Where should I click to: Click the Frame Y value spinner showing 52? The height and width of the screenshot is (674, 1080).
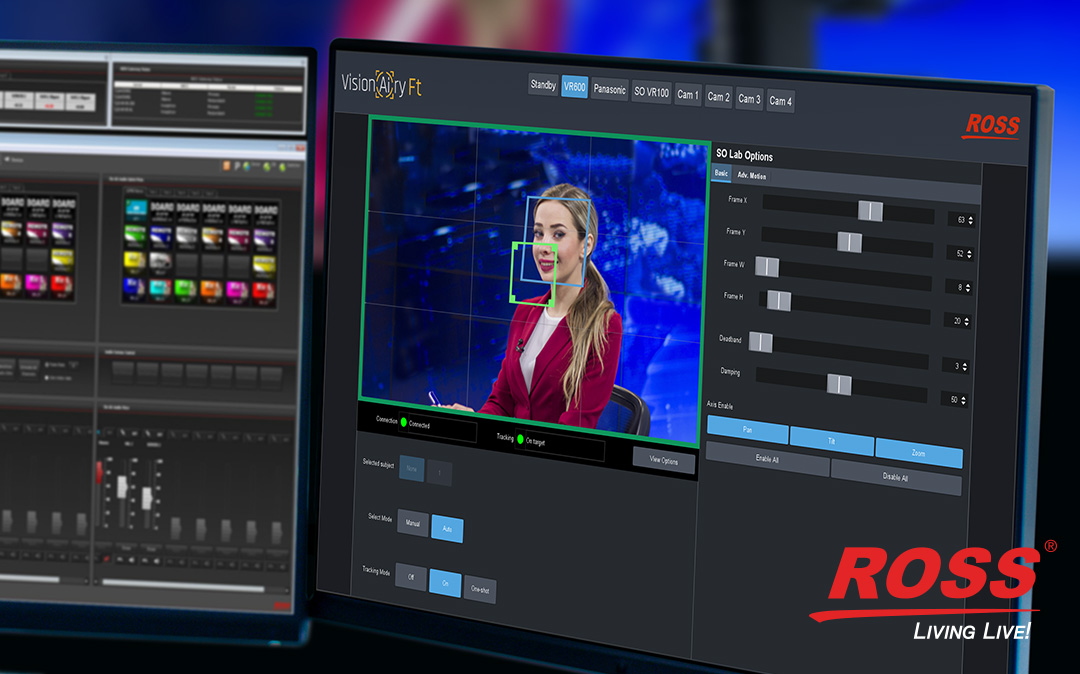point(961,254)
